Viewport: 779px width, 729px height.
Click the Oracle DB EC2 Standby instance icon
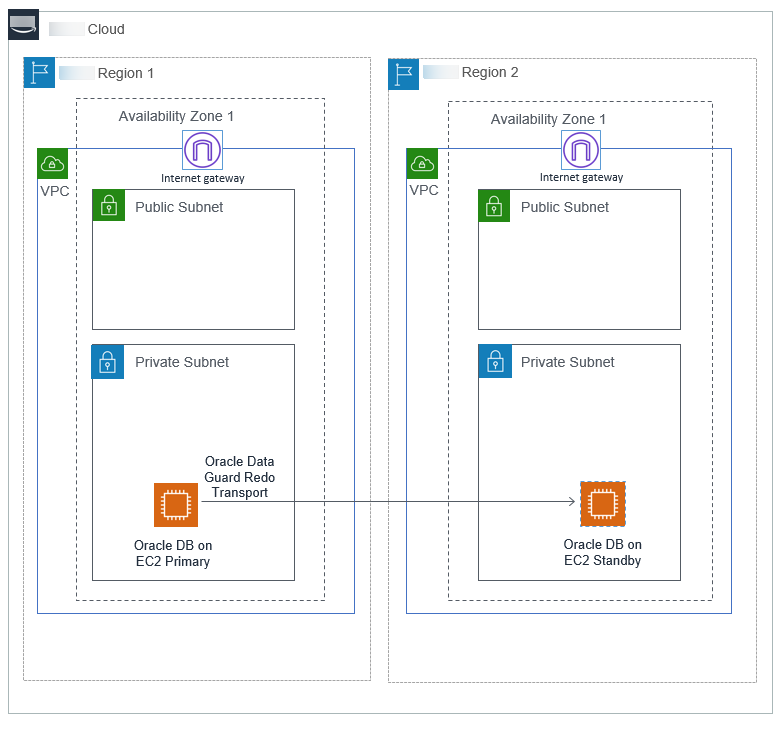pos(602,504)
